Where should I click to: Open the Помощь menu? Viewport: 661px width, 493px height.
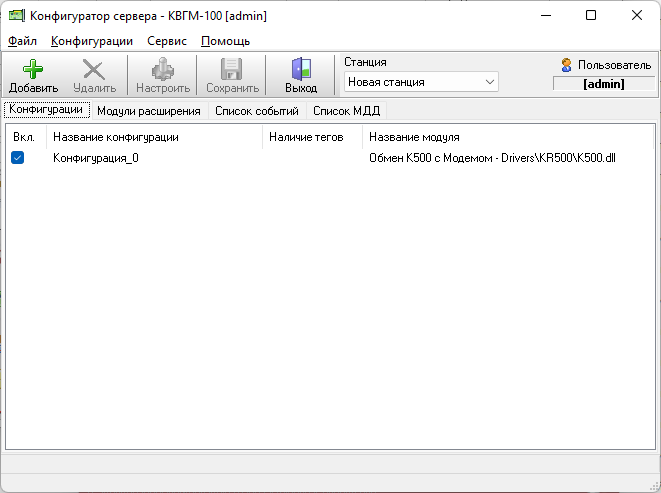[x=225, y=41]
